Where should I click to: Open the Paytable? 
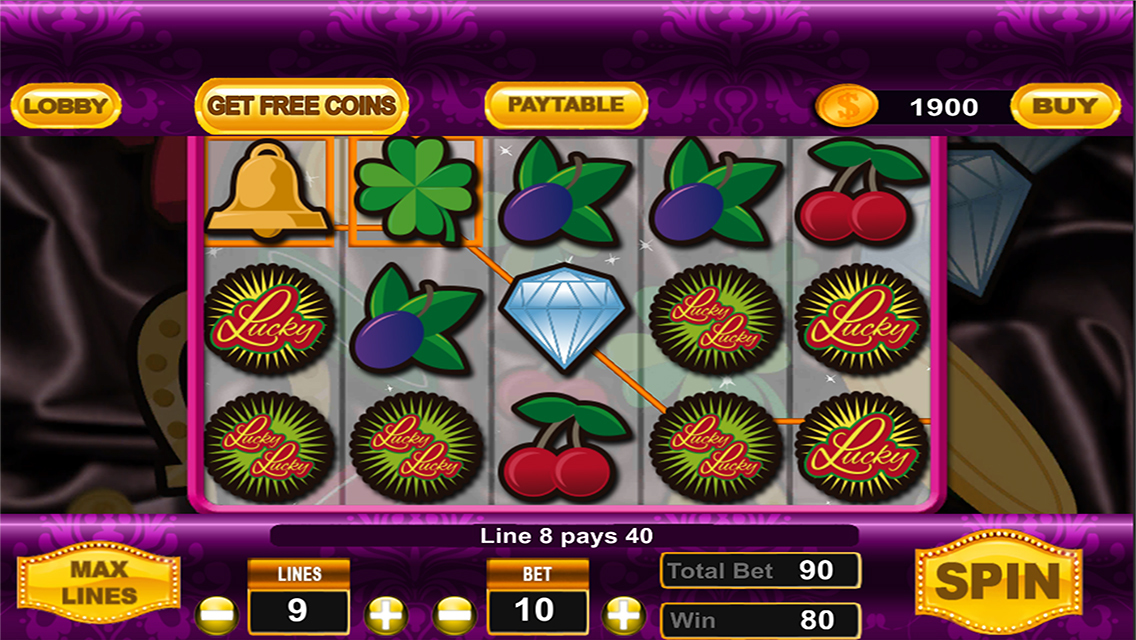566,105
